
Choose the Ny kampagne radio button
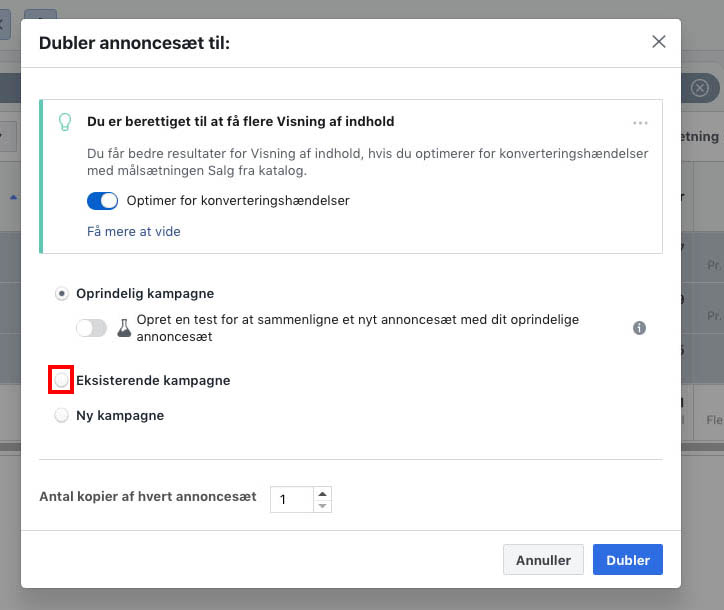[62, 415]
